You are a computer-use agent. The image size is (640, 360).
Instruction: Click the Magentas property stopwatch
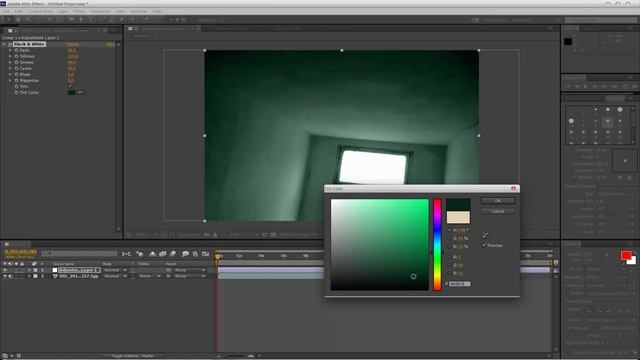(x=16, y=80)
